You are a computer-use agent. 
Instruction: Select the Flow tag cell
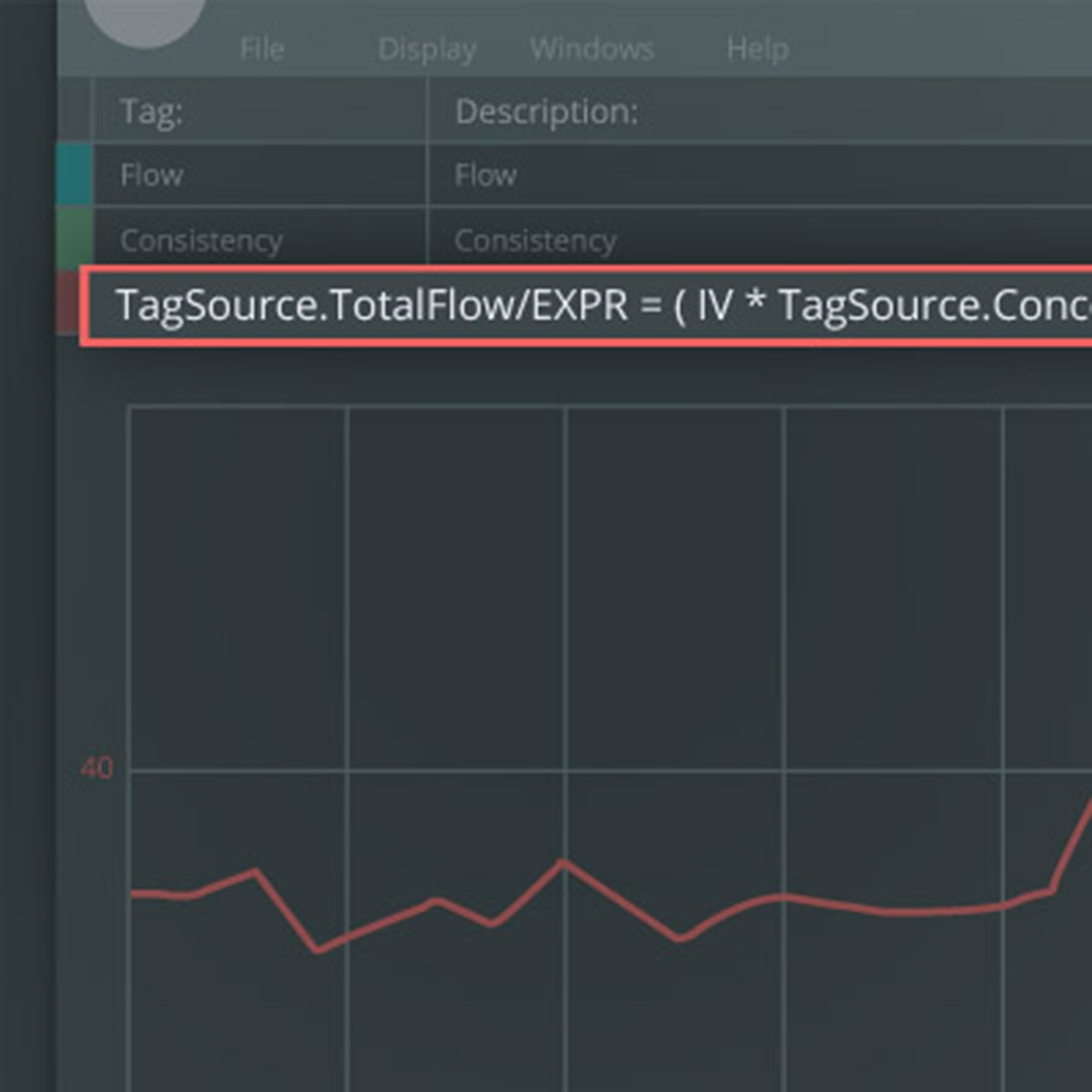pos(152,175)
